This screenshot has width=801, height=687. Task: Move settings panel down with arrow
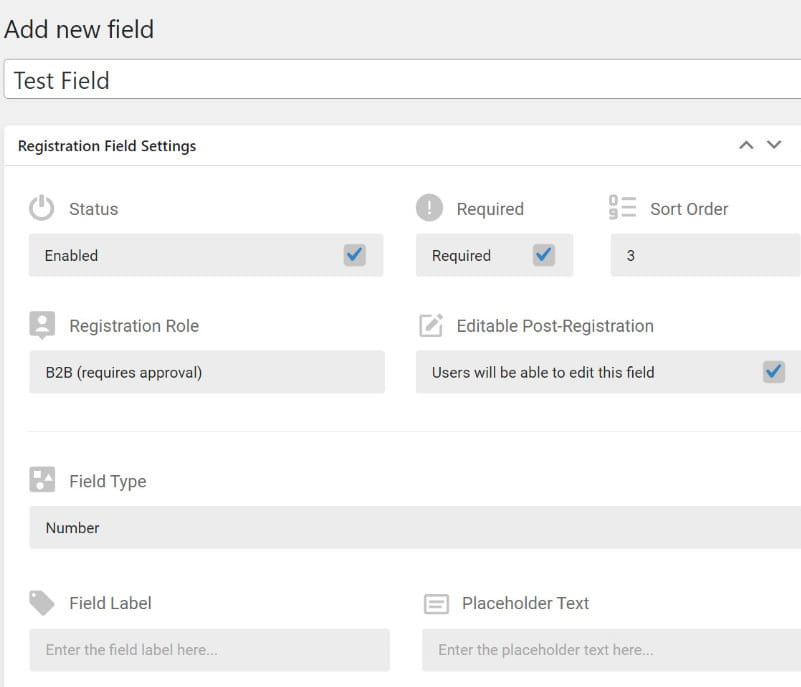[x=773, y=145]
